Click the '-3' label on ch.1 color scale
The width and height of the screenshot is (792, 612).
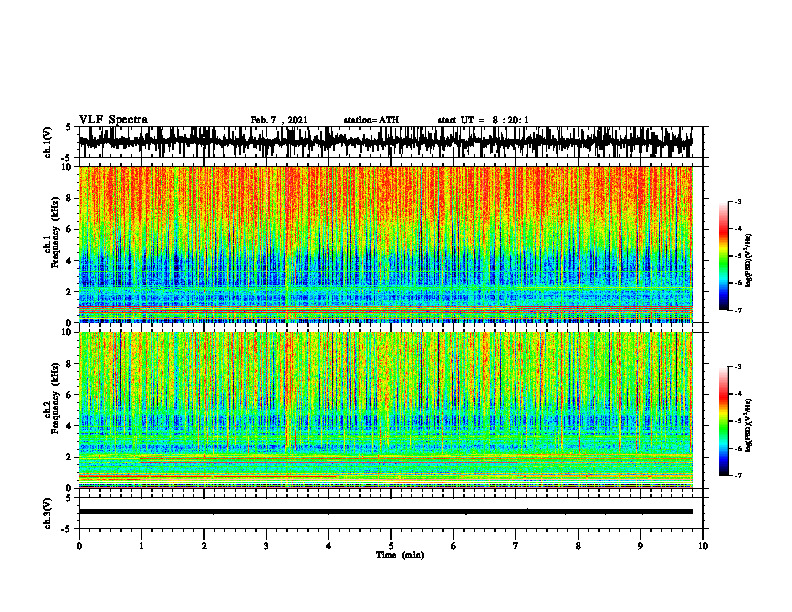tap(738, 201)
